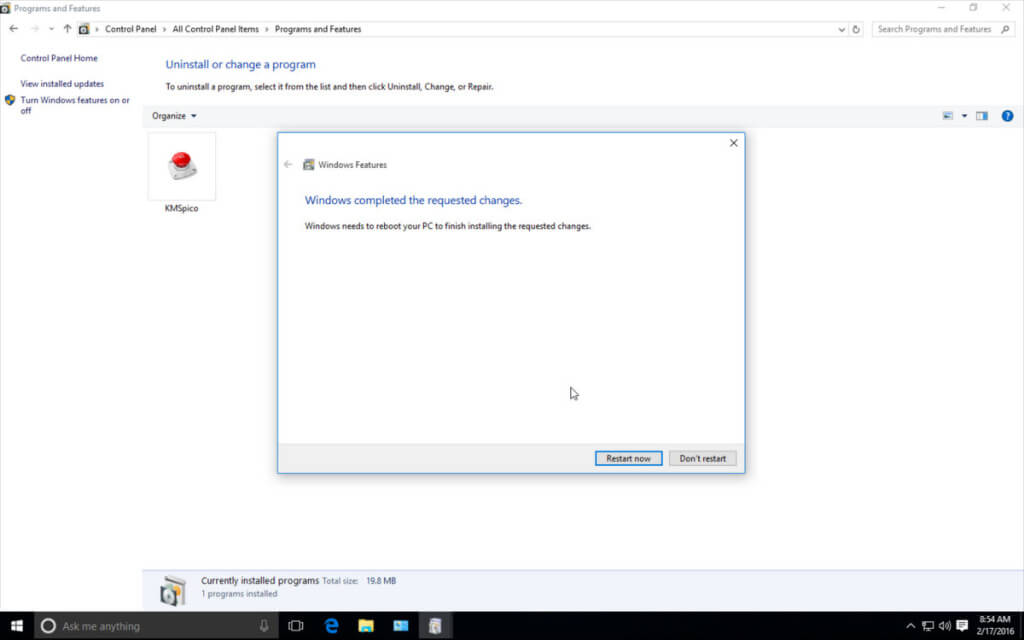
Task: Expand the address bar history dropdown
Action: click(x=841, y=29)
